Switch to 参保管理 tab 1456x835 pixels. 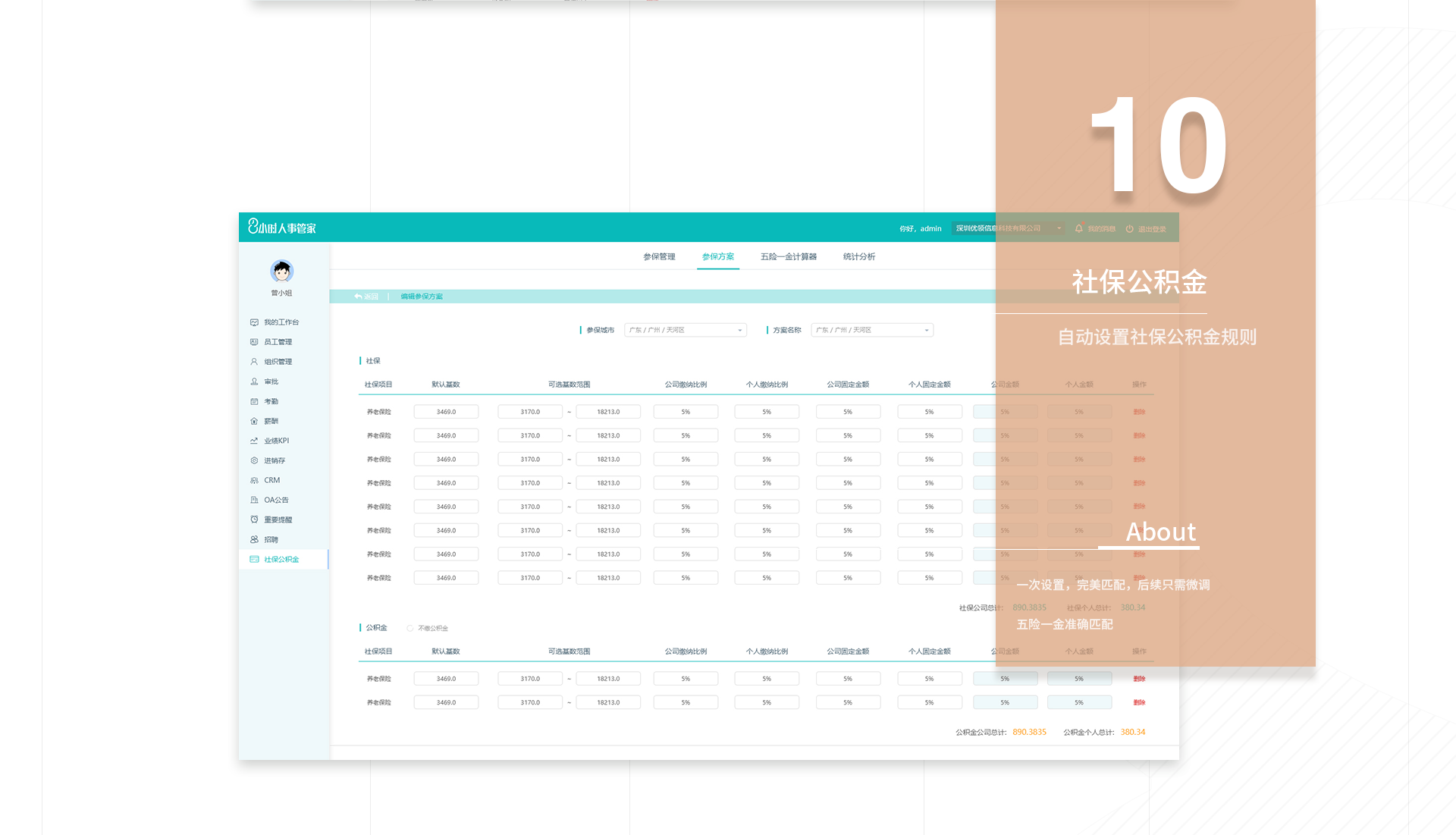pos(659,256)
